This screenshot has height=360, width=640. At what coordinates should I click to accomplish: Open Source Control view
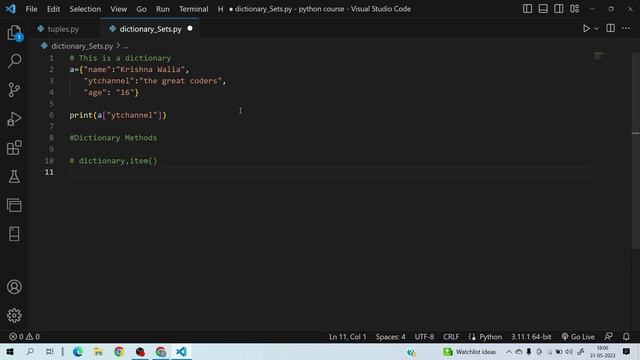click(14, 89)
